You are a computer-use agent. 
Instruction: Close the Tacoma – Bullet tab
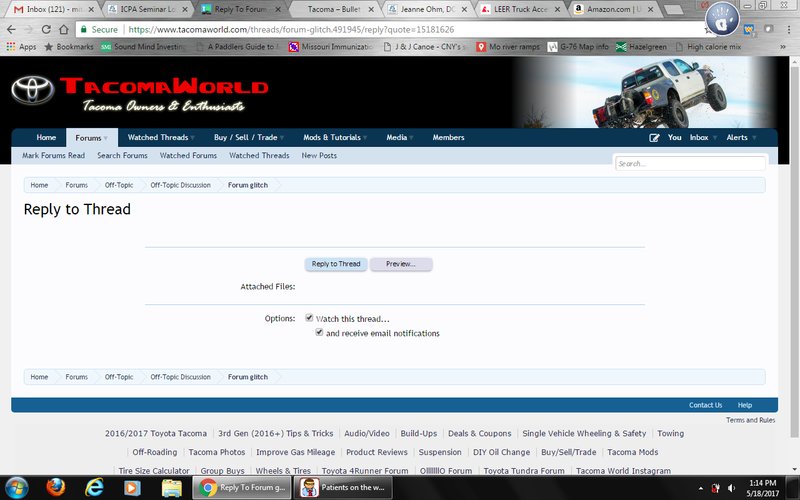[371, 9]
